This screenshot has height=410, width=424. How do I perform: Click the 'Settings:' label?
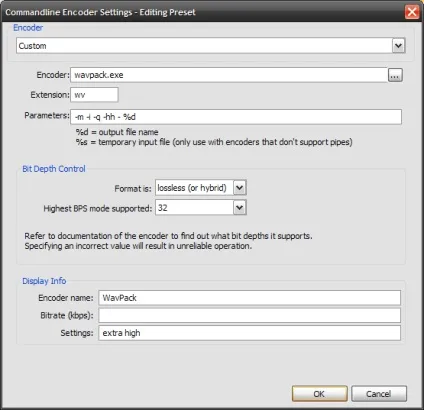77,333
